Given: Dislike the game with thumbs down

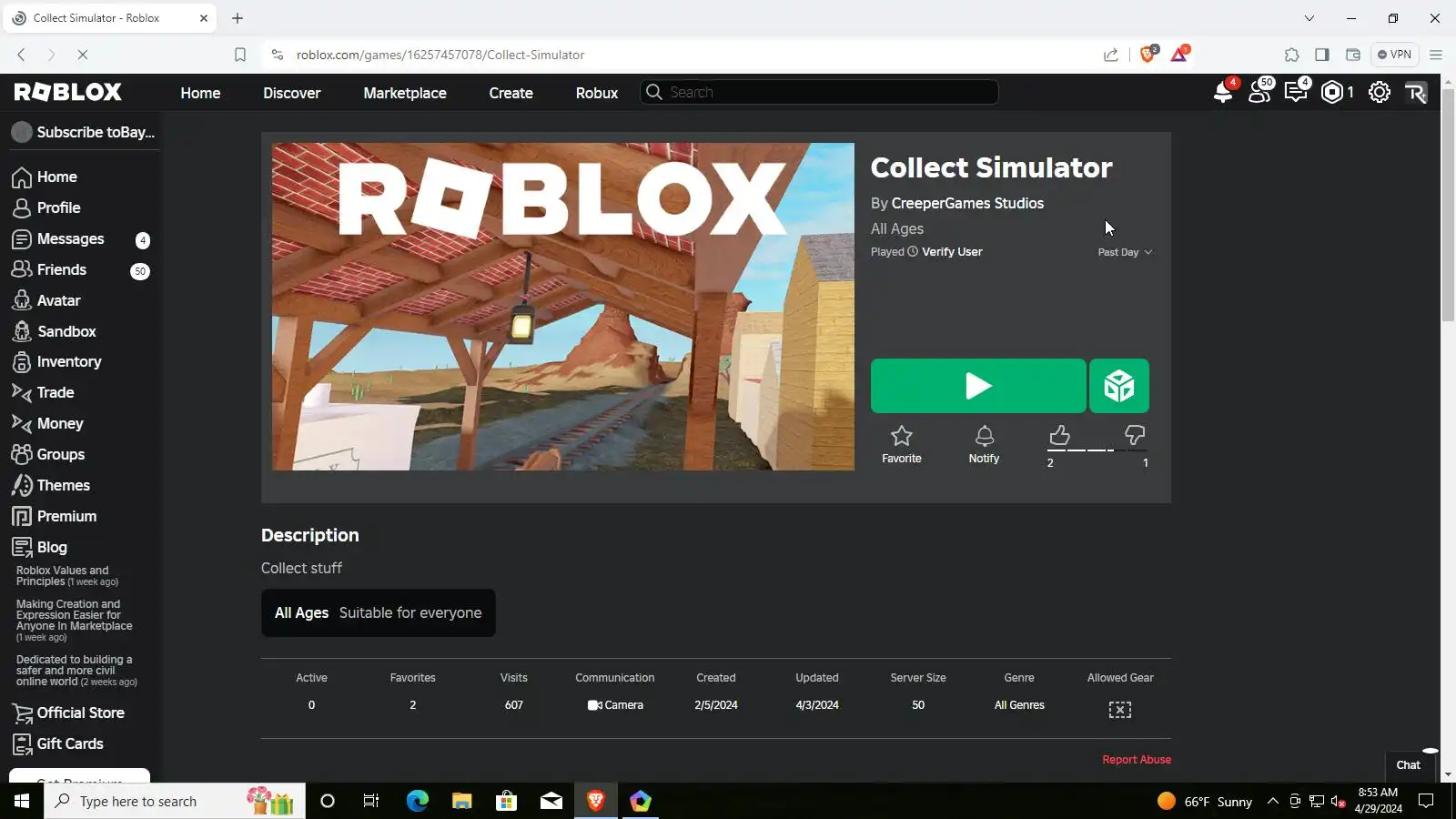Looking at the screenshot, I should point(1135,436).
